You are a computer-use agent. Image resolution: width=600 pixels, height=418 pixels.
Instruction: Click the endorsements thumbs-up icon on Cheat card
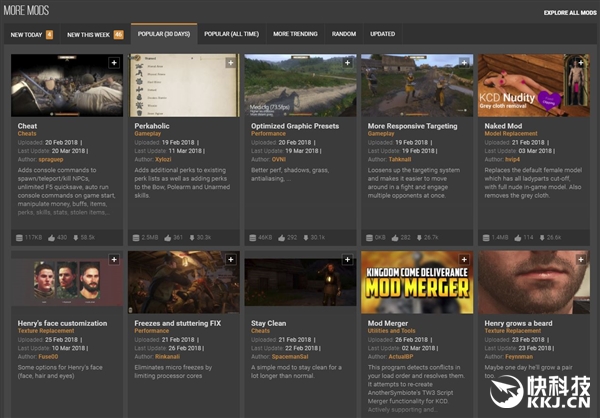coord(50,237)
